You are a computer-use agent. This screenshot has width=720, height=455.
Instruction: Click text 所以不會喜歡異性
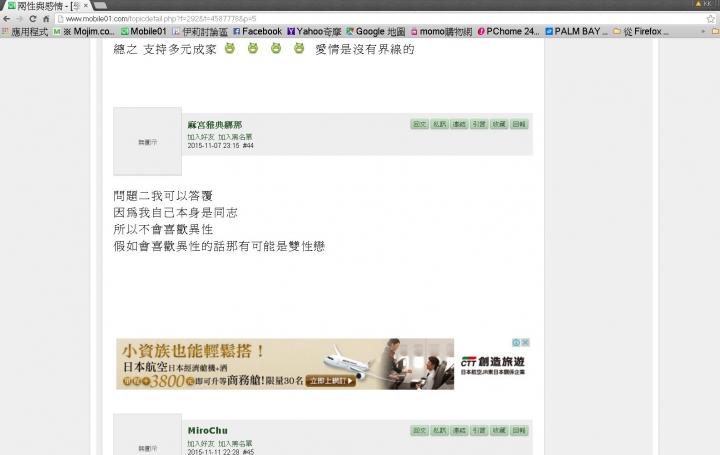click(163, 229)
